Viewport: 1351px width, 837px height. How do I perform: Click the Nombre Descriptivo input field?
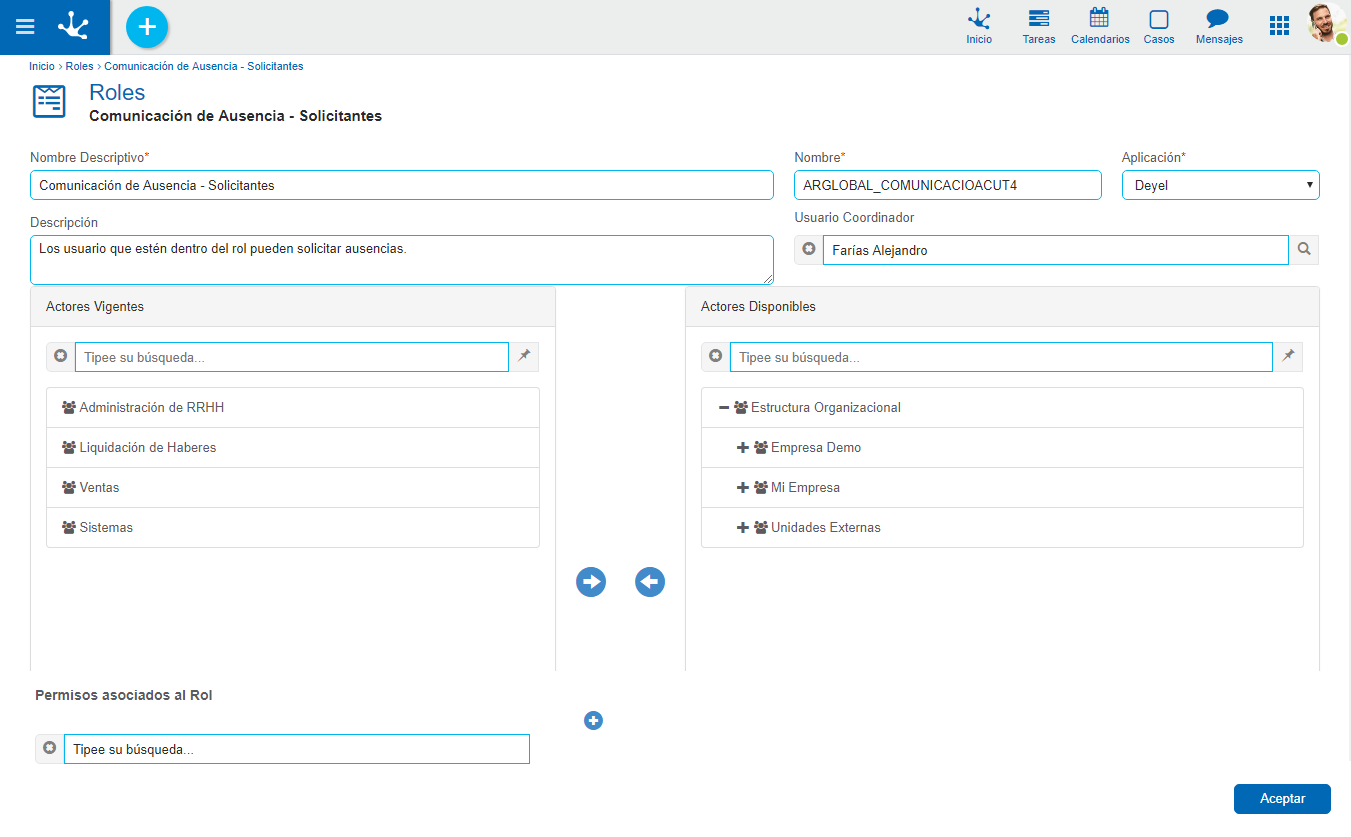click(x=402, y=185)
